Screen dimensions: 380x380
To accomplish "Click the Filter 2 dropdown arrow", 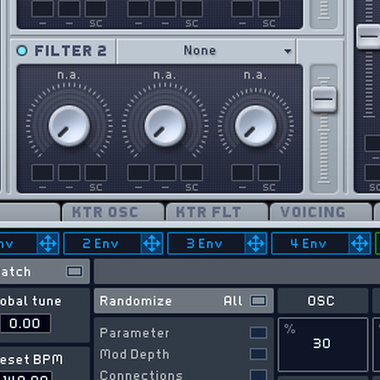I will point(287,51).
